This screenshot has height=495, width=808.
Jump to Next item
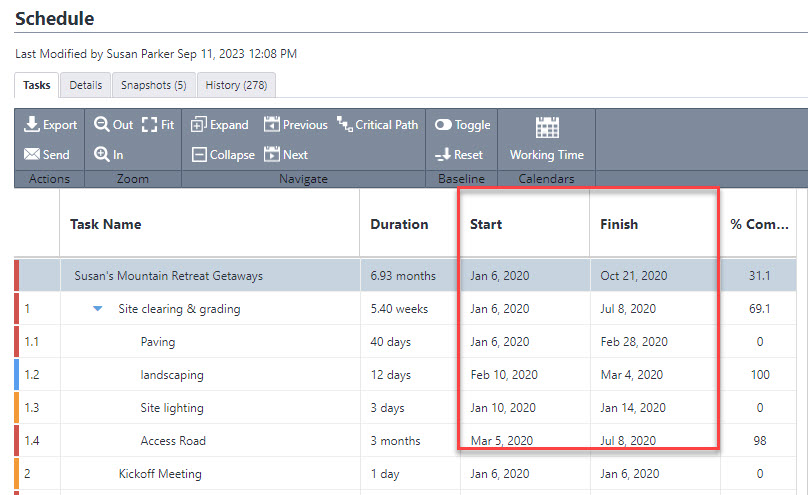point(272,155)
